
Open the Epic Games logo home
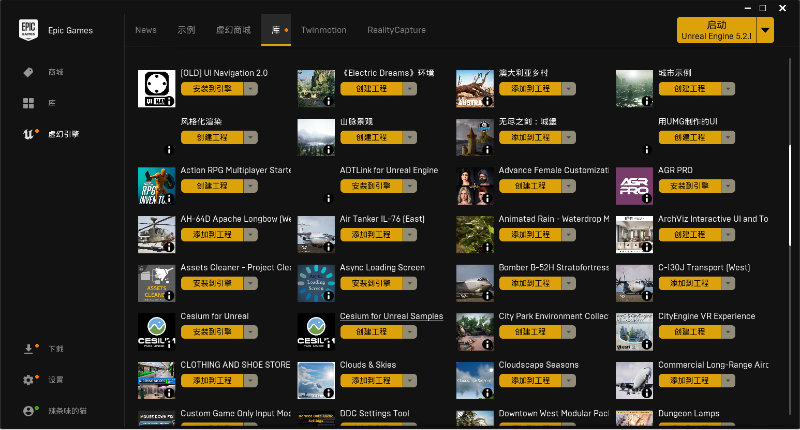(x=28, y=30)
